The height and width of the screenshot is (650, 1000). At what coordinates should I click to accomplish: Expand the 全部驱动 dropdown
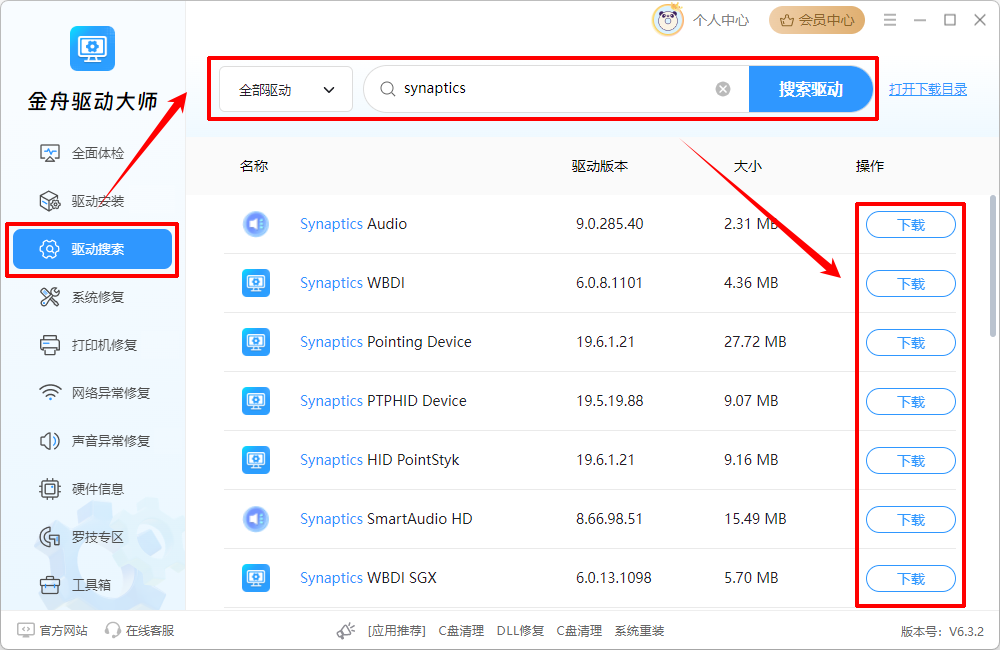tap(286, 89)
